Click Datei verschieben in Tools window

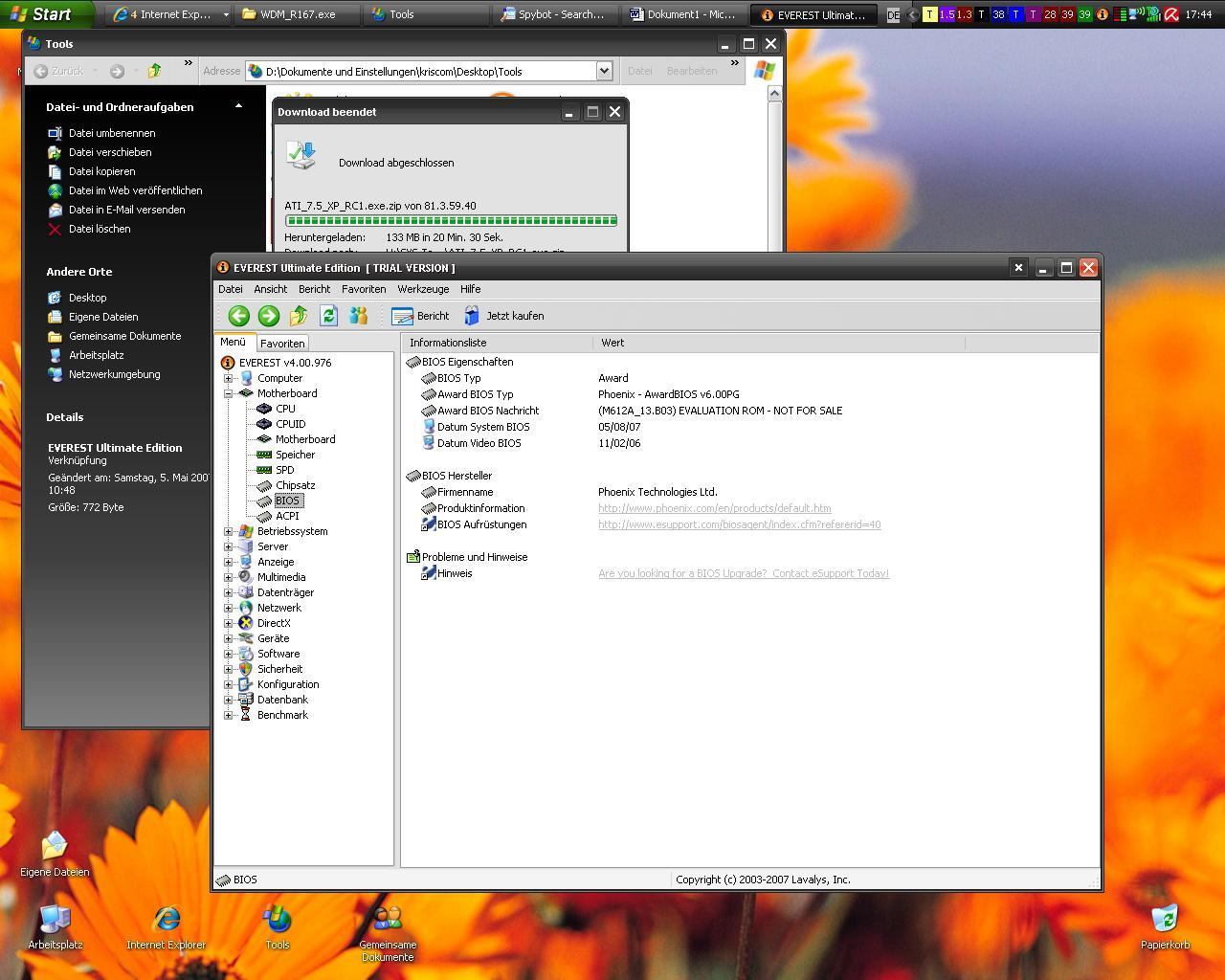[x=110, y=152]
